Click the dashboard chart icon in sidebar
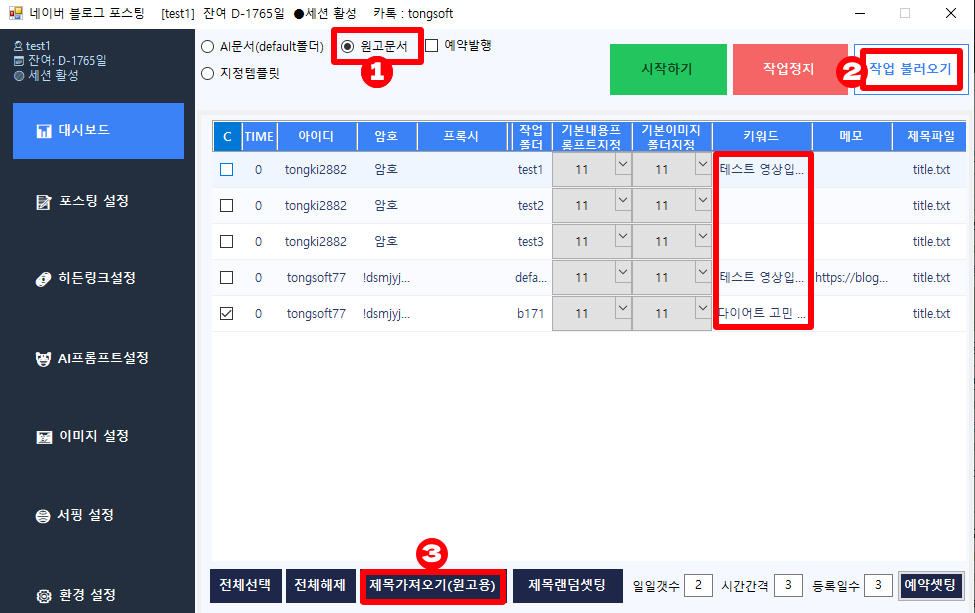This screenshot has width=975, height=613. pyautogui.click(x=44, y=131)
